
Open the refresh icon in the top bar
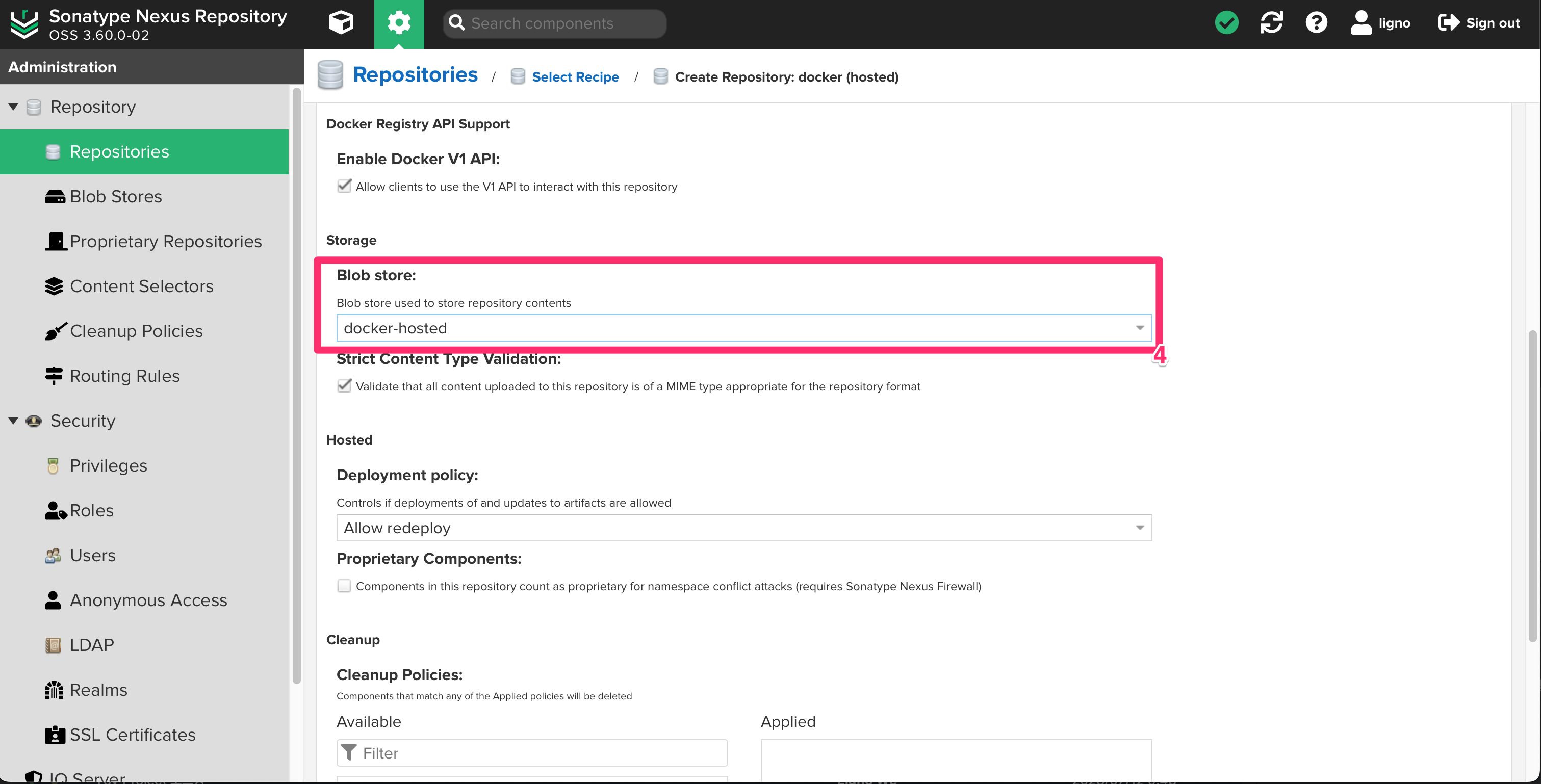pyautogui.click(x=1271, y=23)
